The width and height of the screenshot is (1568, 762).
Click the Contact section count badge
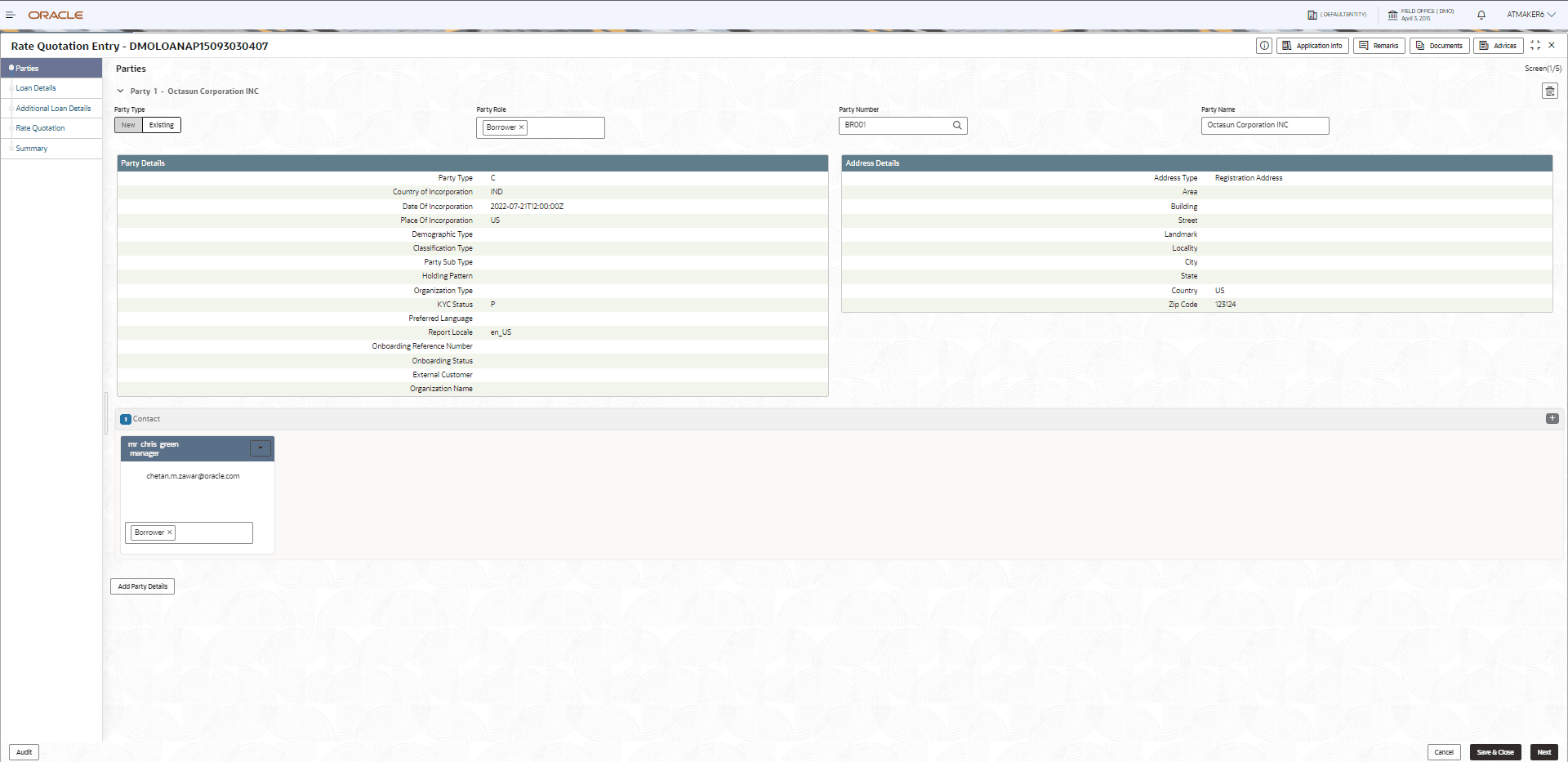[126, 419]
